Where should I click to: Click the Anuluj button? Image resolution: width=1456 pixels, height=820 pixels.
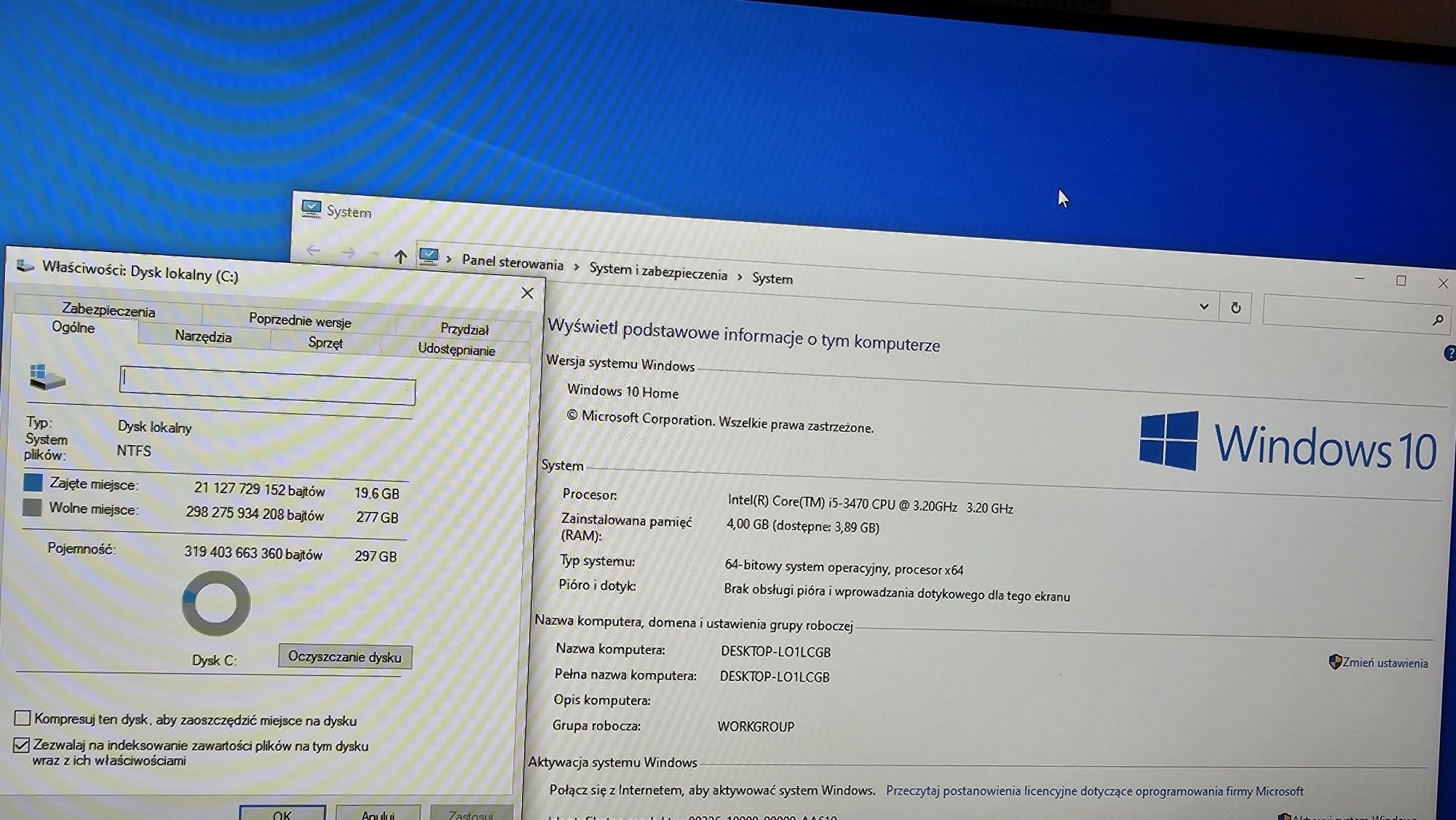pos(378,814)
